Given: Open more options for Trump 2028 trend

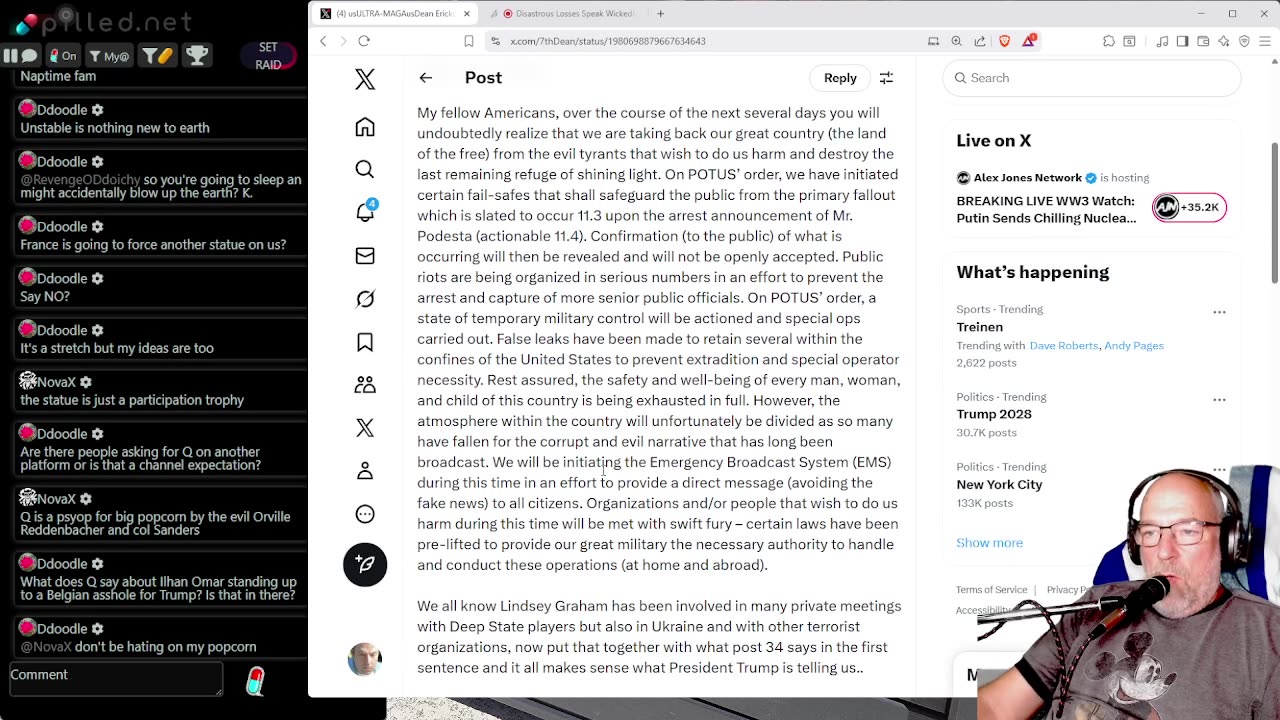Looking at the screenshot, I should (x=1219, y=399).
